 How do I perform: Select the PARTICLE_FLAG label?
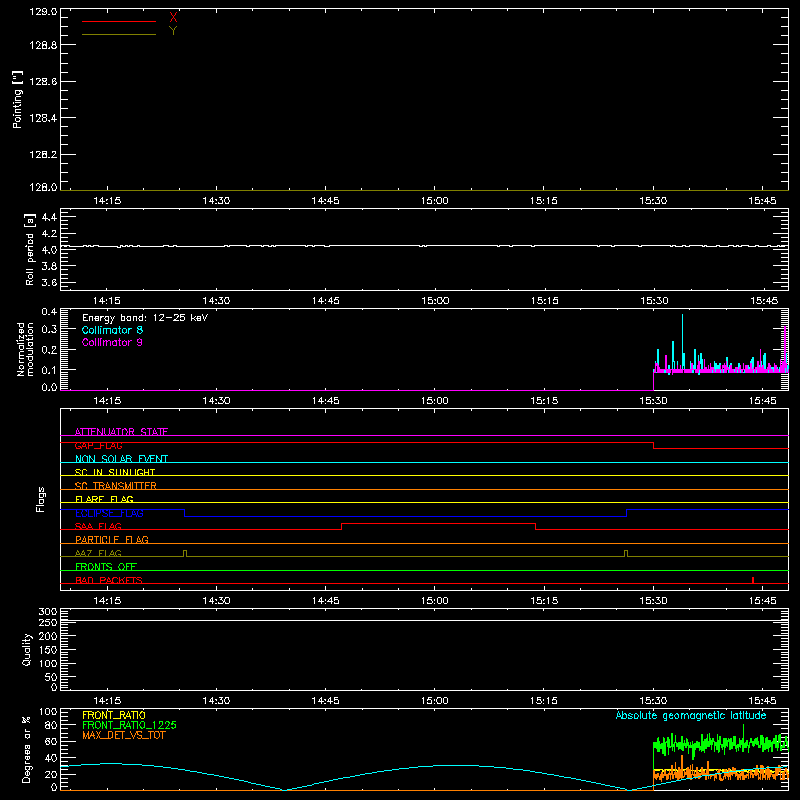112,539
